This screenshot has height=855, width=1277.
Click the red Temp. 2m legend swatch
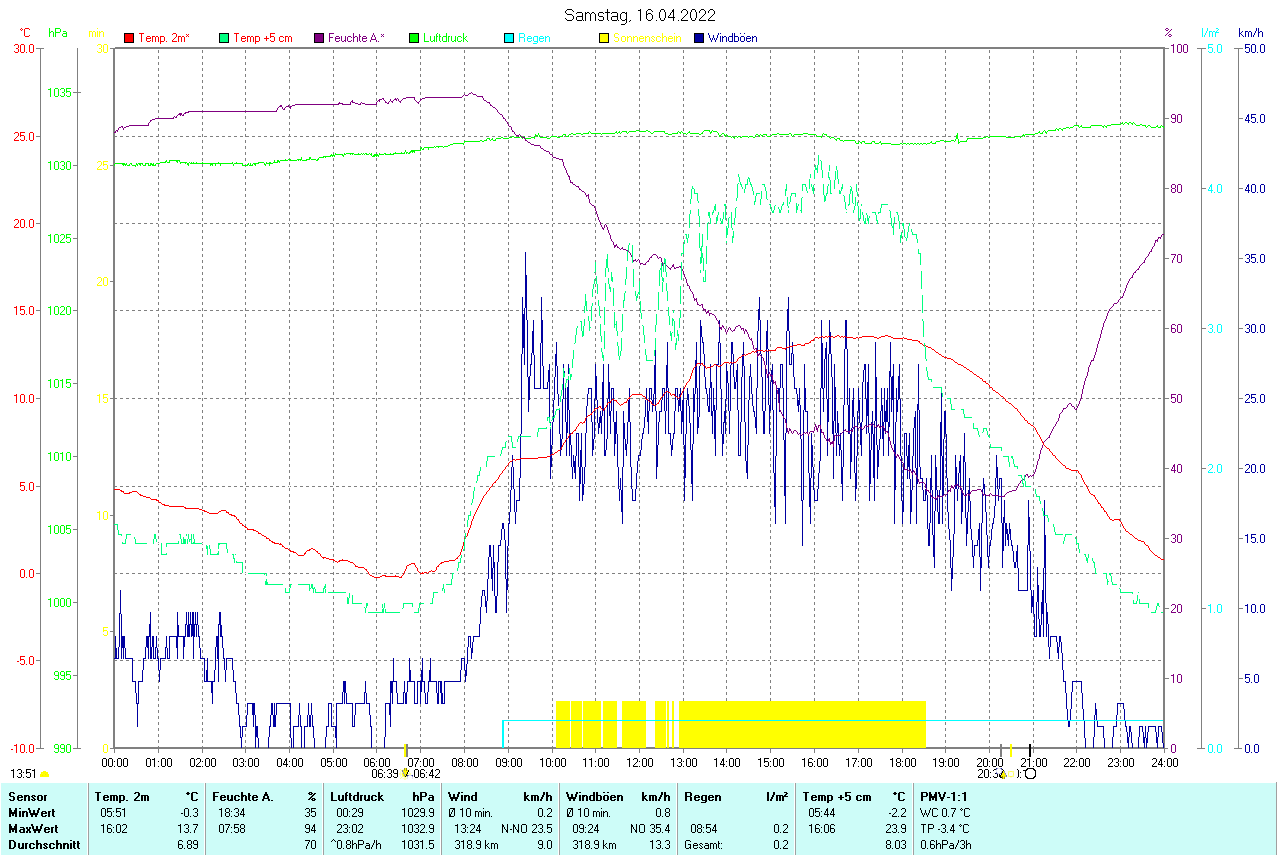129,38
